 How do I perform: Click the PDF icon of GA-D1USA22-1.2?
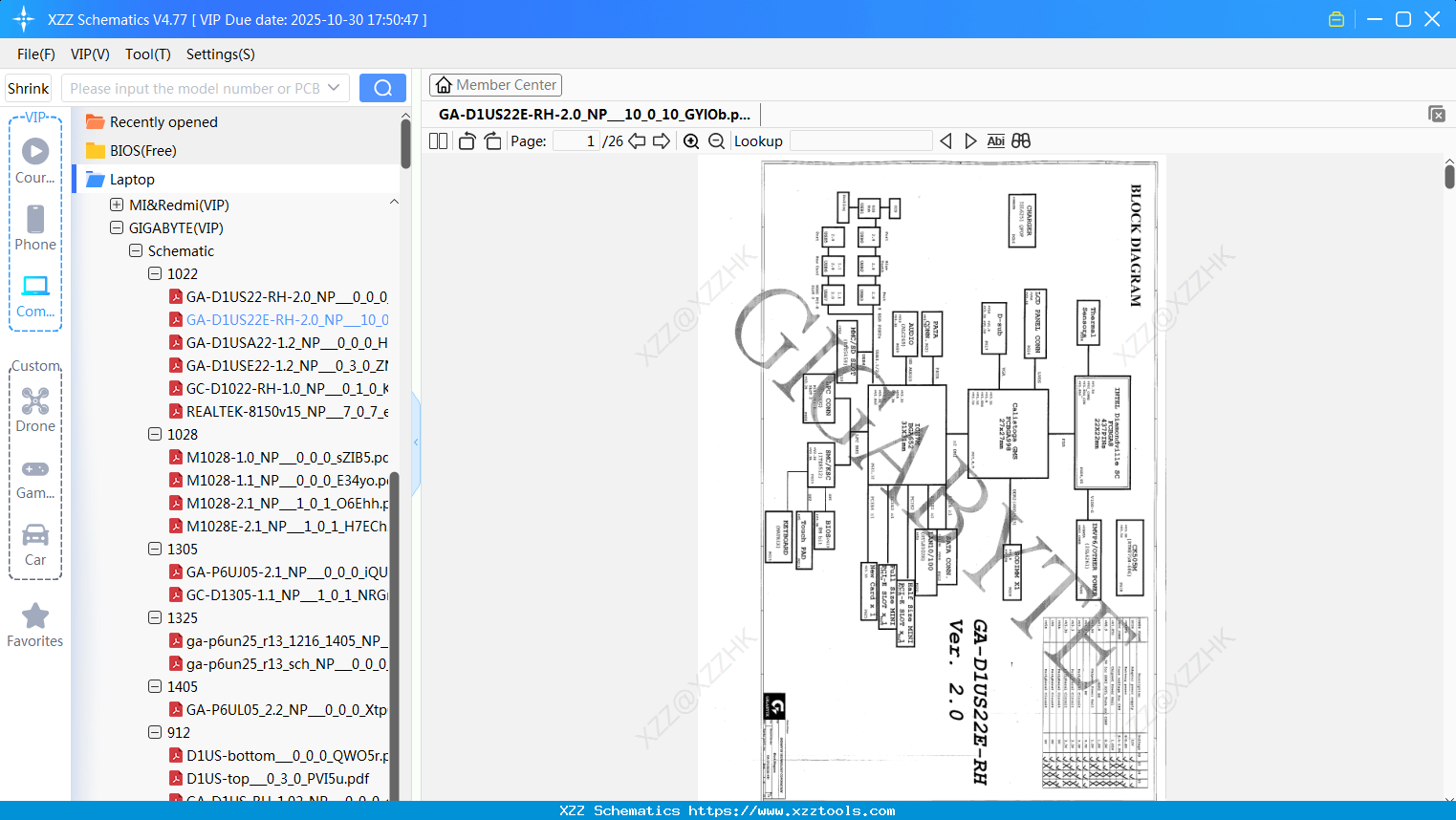[176, 342]
